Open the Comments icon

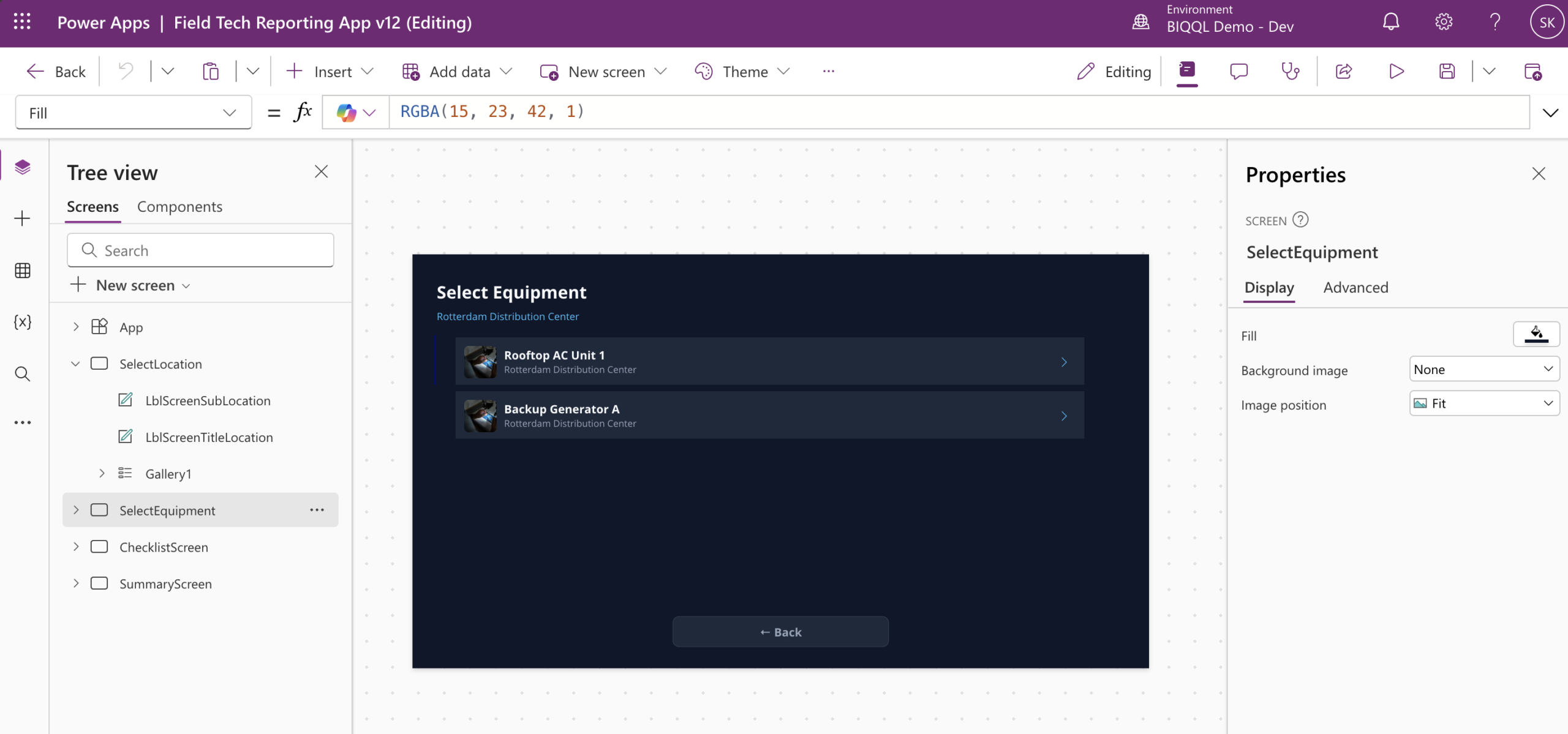pos(1238,72)
